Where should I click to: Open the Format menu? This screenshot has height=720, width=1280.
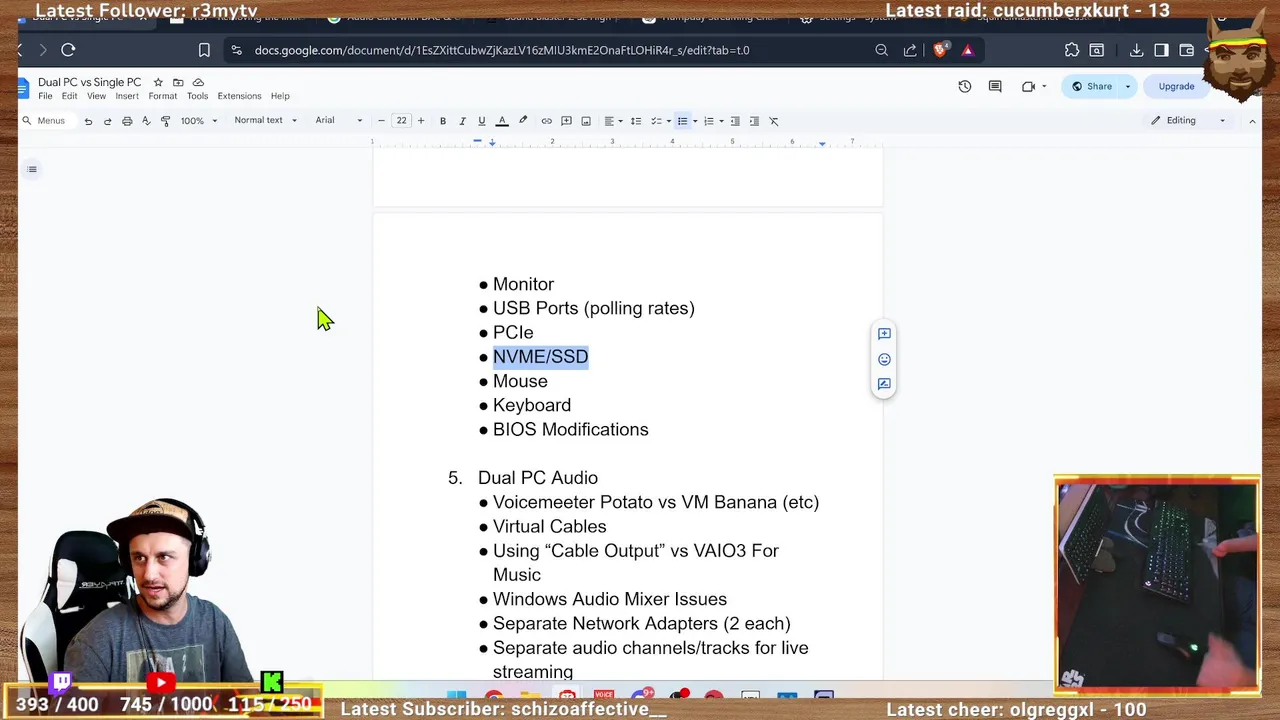[162, 96]
